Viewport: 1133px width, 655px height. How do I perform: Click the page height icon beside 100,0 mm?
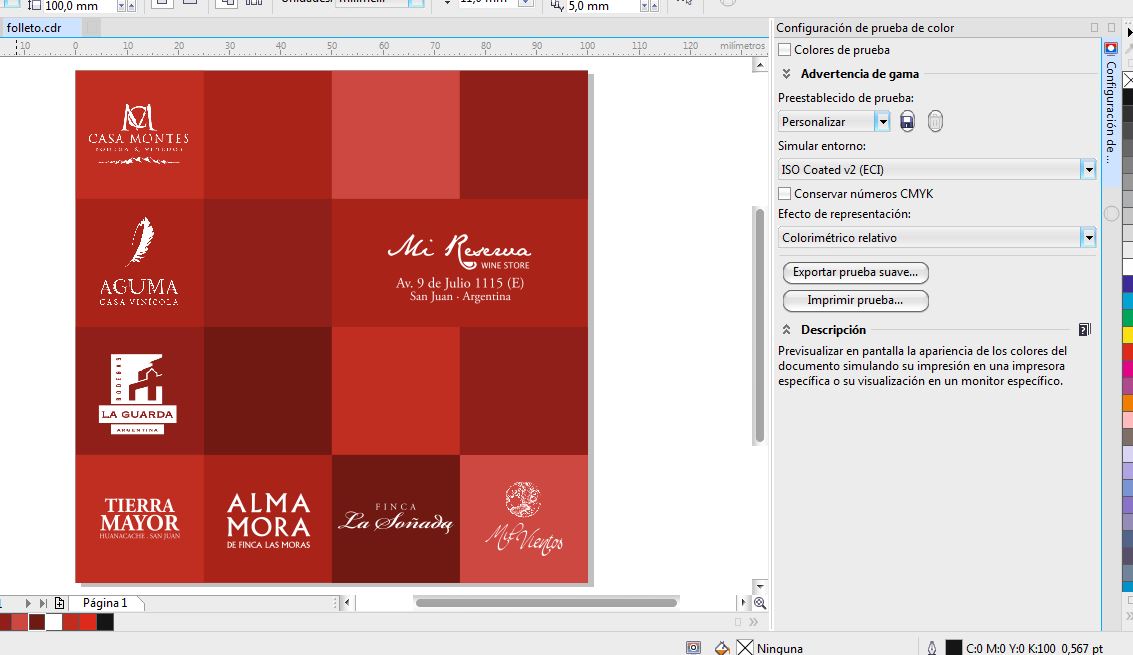point(34,6)
